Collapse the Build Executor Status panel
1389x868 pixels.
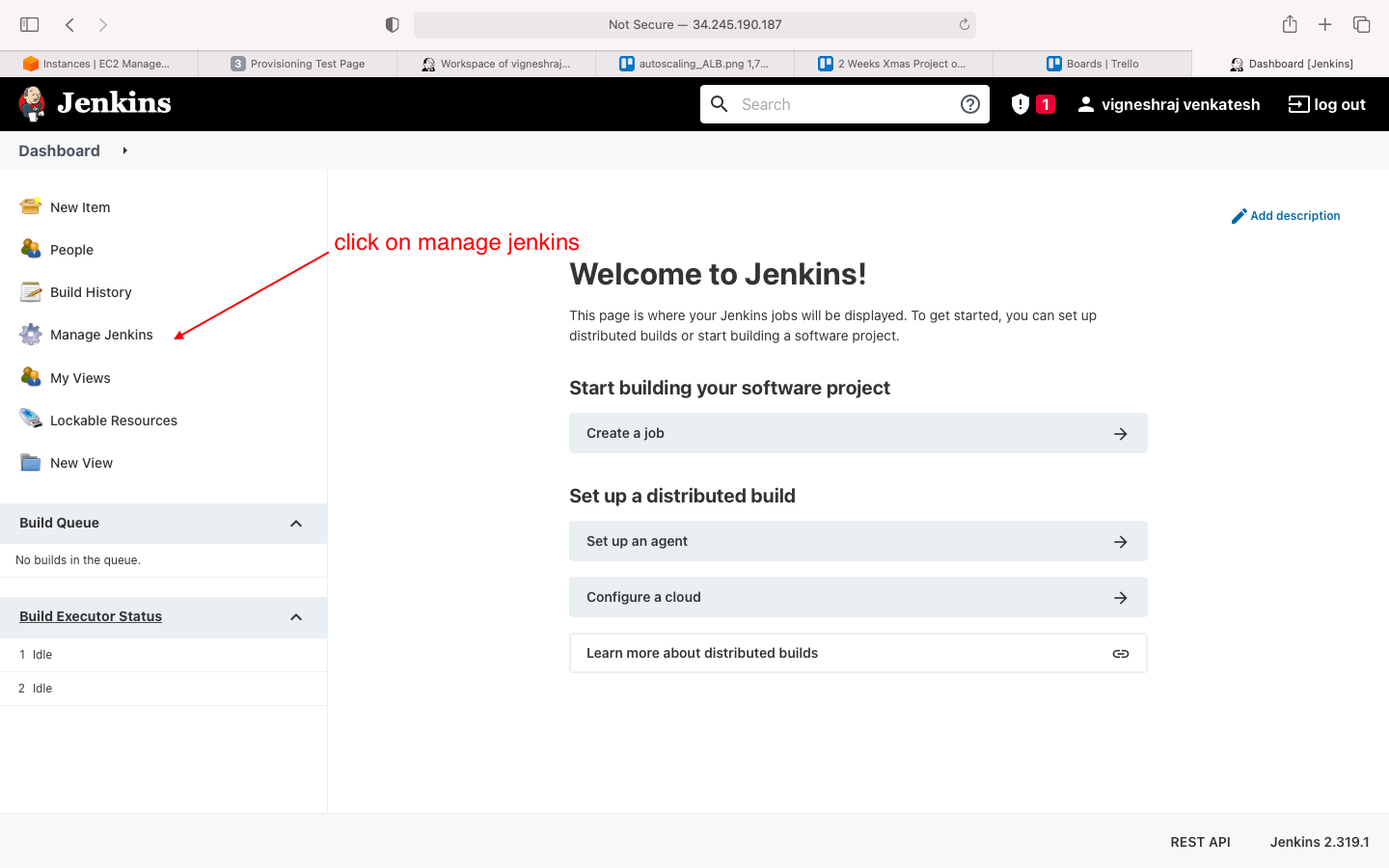[x=296, y=617]
